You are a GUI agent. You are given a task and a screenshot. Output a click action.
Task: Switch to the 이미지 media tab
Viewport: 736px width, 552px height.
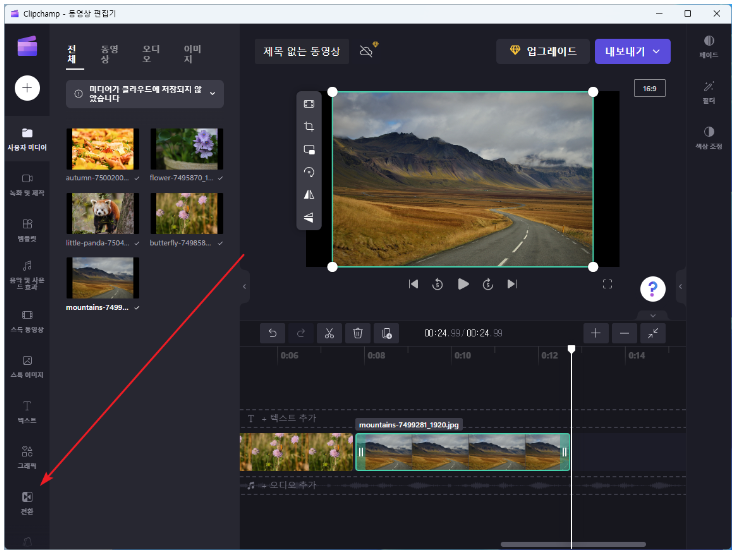pyautogui.click(x=192, y=54)
